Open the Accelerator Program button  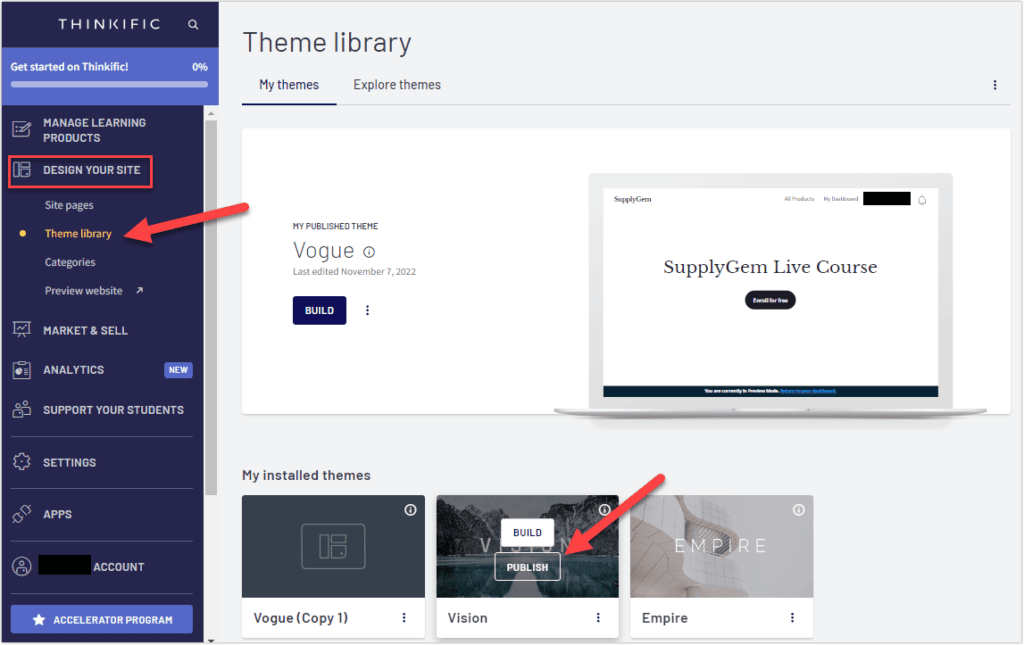point(102,620)
